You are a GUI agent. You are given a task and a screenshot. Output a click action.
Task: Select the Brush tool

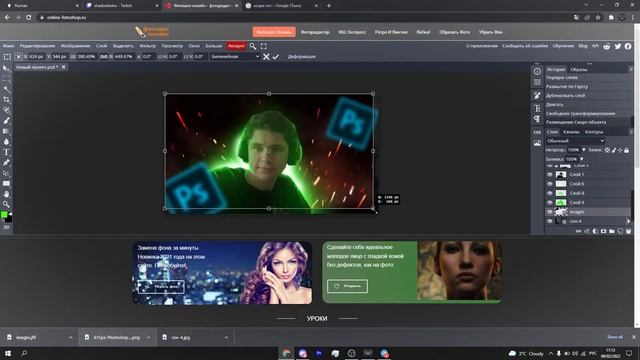pyautogui.click(x=6, y=121)
